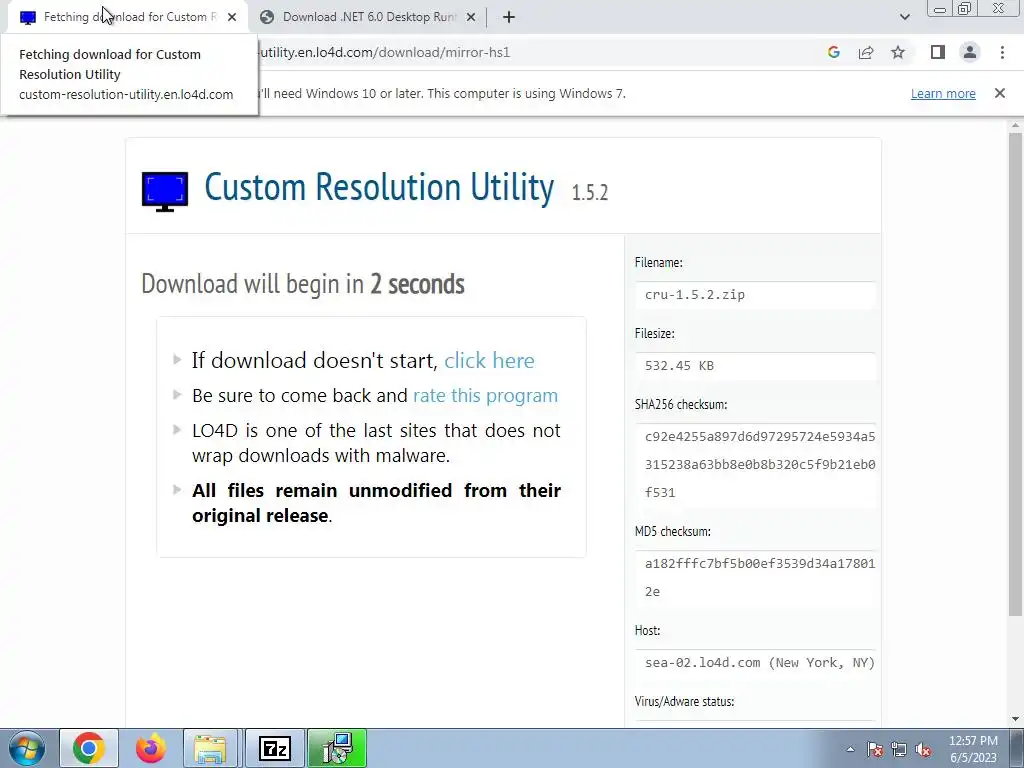The height and width of the screenshot is (768, 1024).
Task: Open a new browser tab
Action: [x=509, y=17]
